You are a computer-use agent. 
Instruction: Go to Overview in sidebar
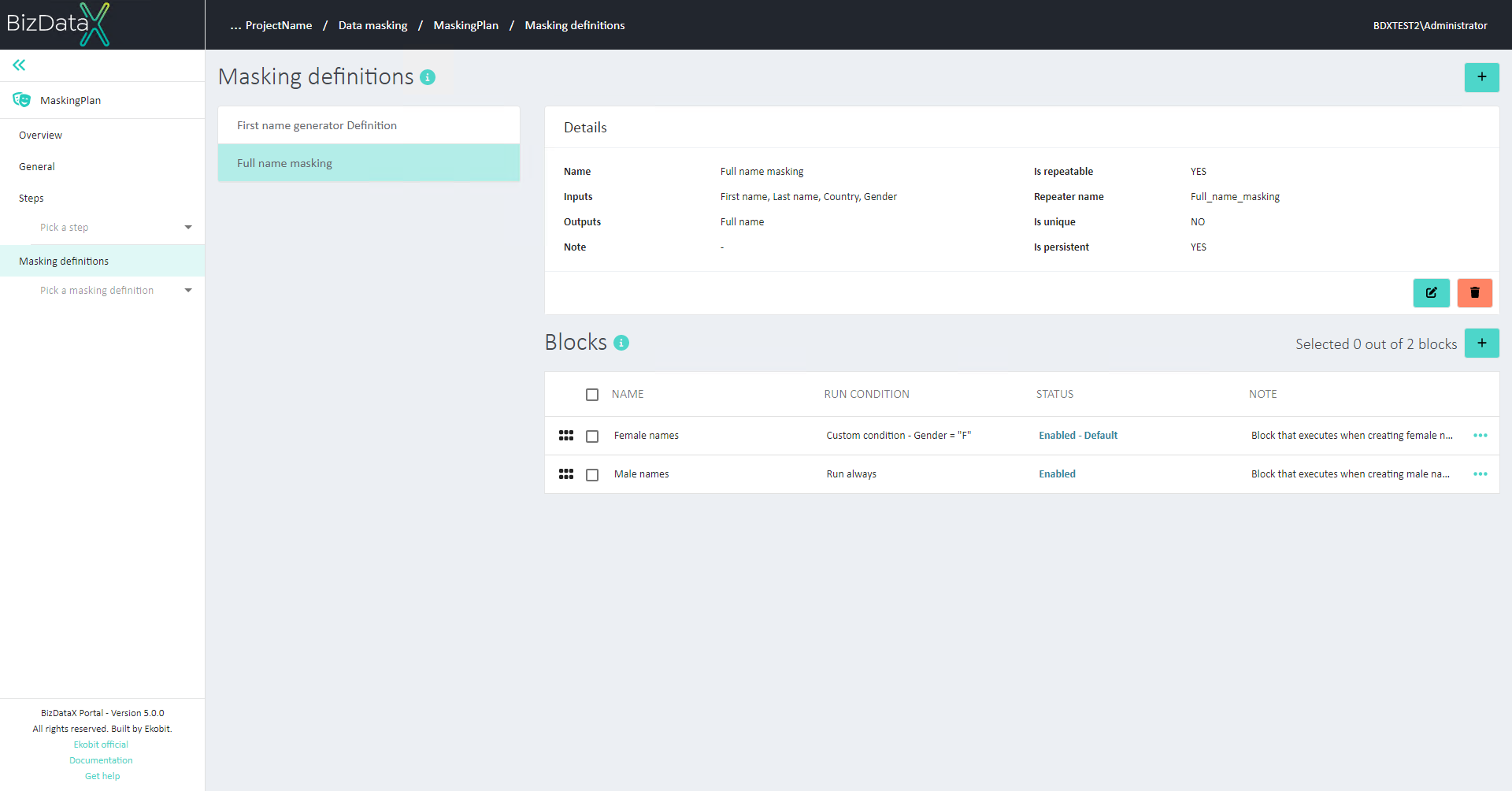pyautogui.click(x=40, y=136)
